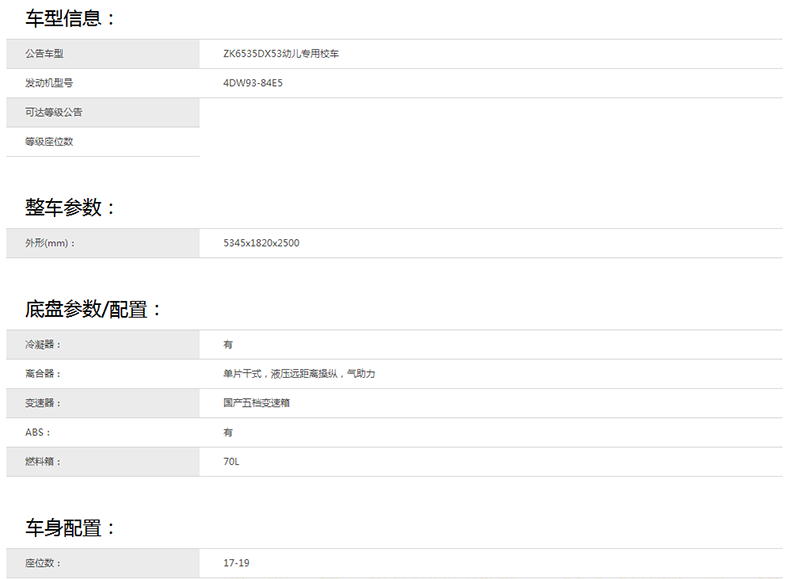Click the 车型信息 section heading

[71, 17]
